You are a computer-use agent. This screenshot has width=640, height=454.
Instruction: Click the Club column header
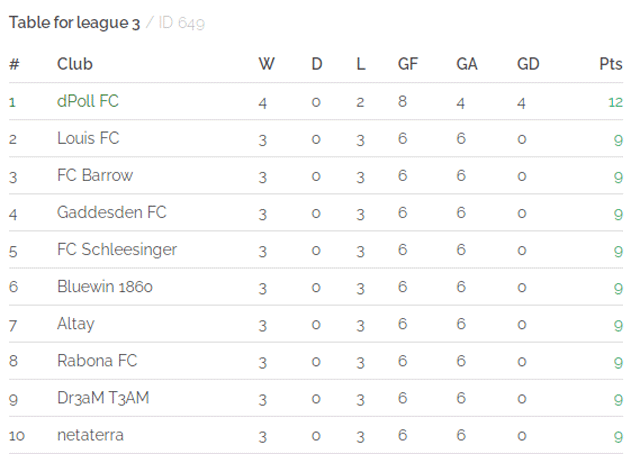(x=75, y=64)
